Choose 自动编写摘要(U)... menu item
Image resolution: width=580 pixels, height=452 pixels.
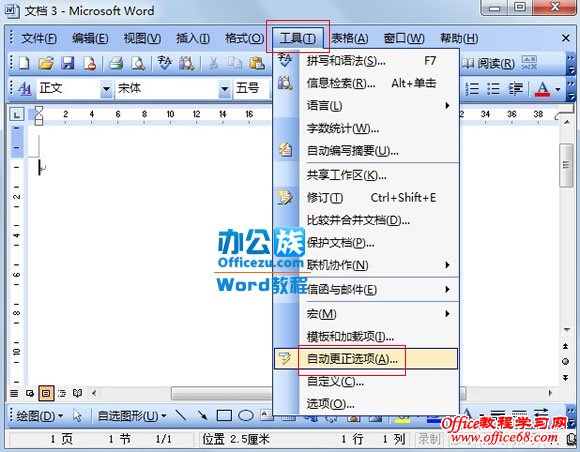click(366, 151)
